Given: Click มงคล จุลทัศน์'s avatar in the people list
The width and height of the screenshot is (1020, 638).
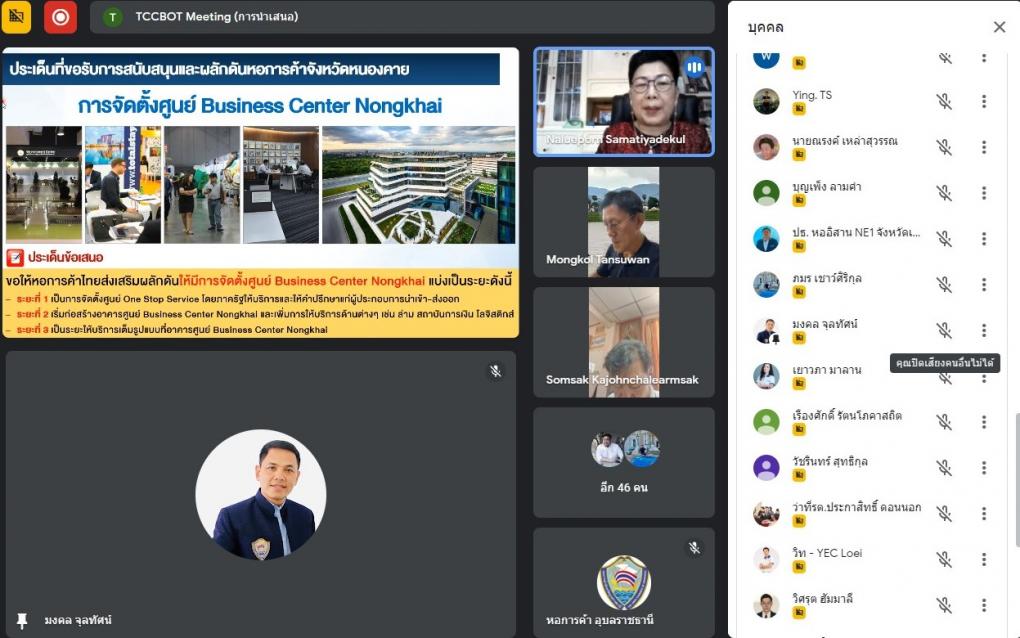Looking at the screenshot, I should 766,330.
